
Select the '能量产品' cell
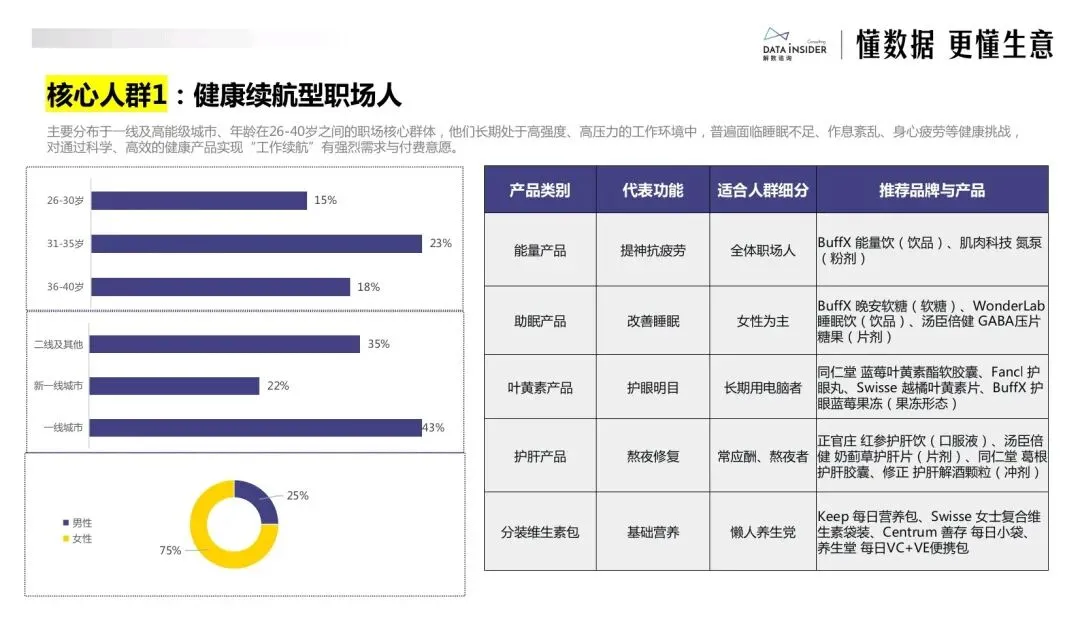(540, 250)
